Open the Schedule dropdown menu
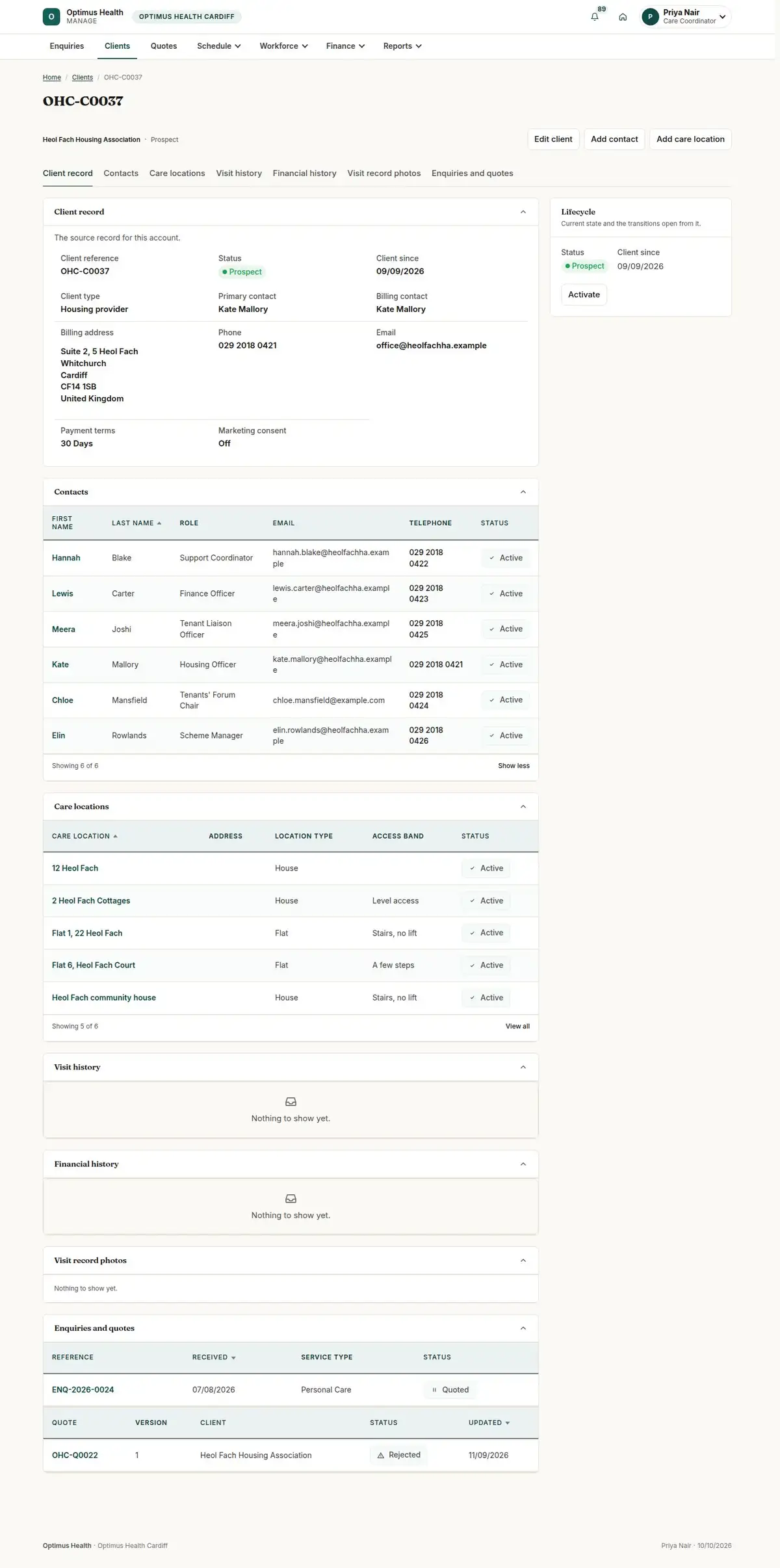This screenshot has height=1568, width=780. coord(219,46)
